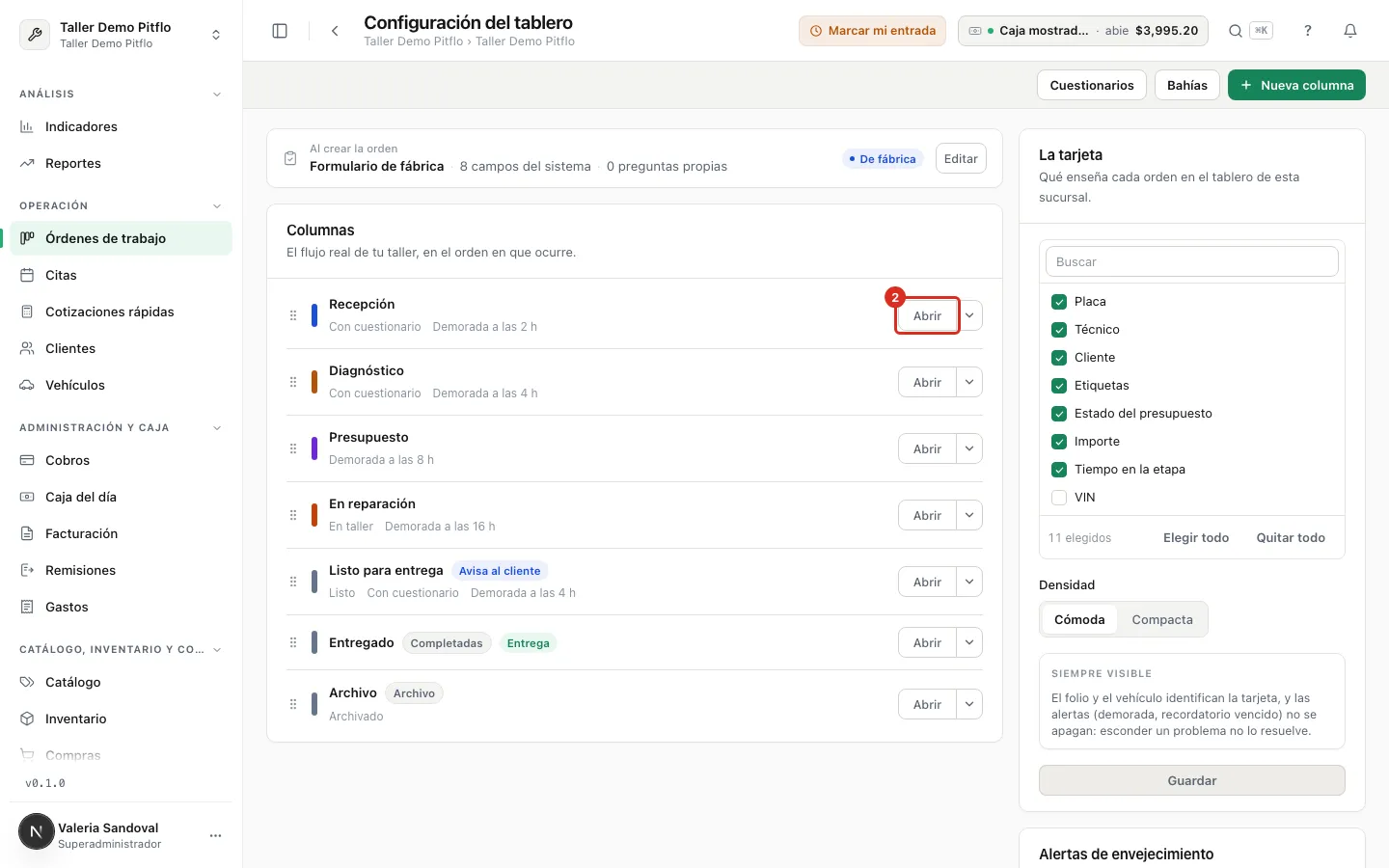Open the dropdown arrow for Entregado column

pos(969,642)
